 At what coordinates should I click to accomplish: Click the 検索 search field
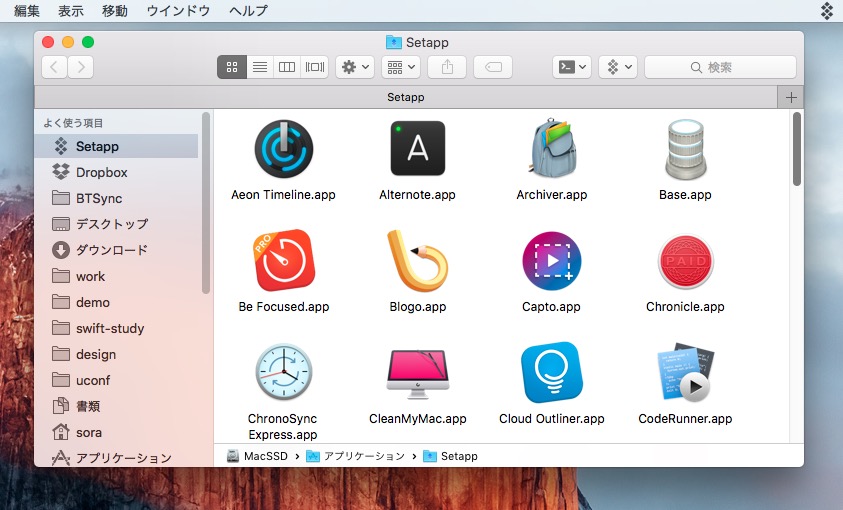(720, 67)
